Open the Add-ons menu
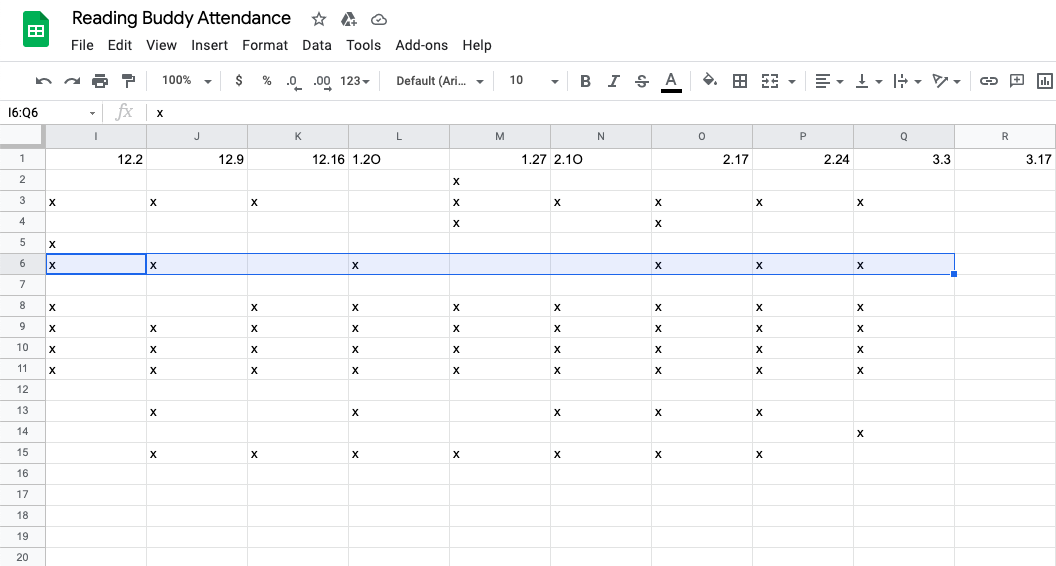This screenshot has height=566, width=1056. coord(421,45)
